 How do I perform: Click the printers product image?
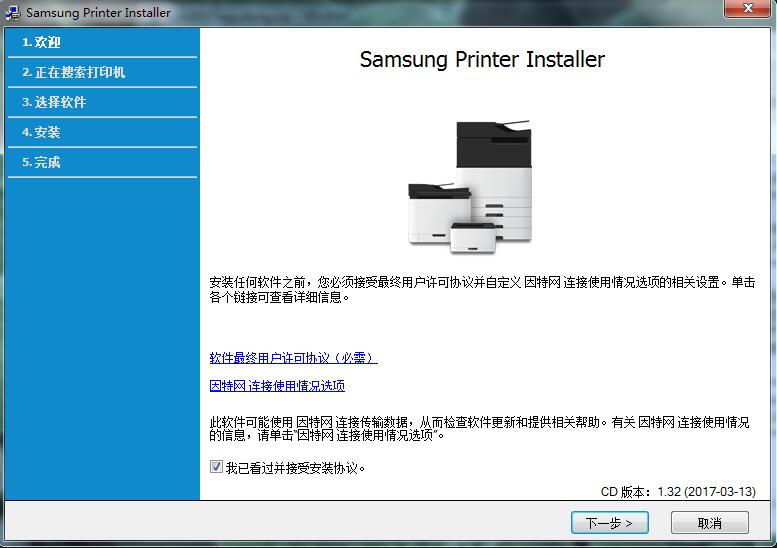(x=470, y=187)
